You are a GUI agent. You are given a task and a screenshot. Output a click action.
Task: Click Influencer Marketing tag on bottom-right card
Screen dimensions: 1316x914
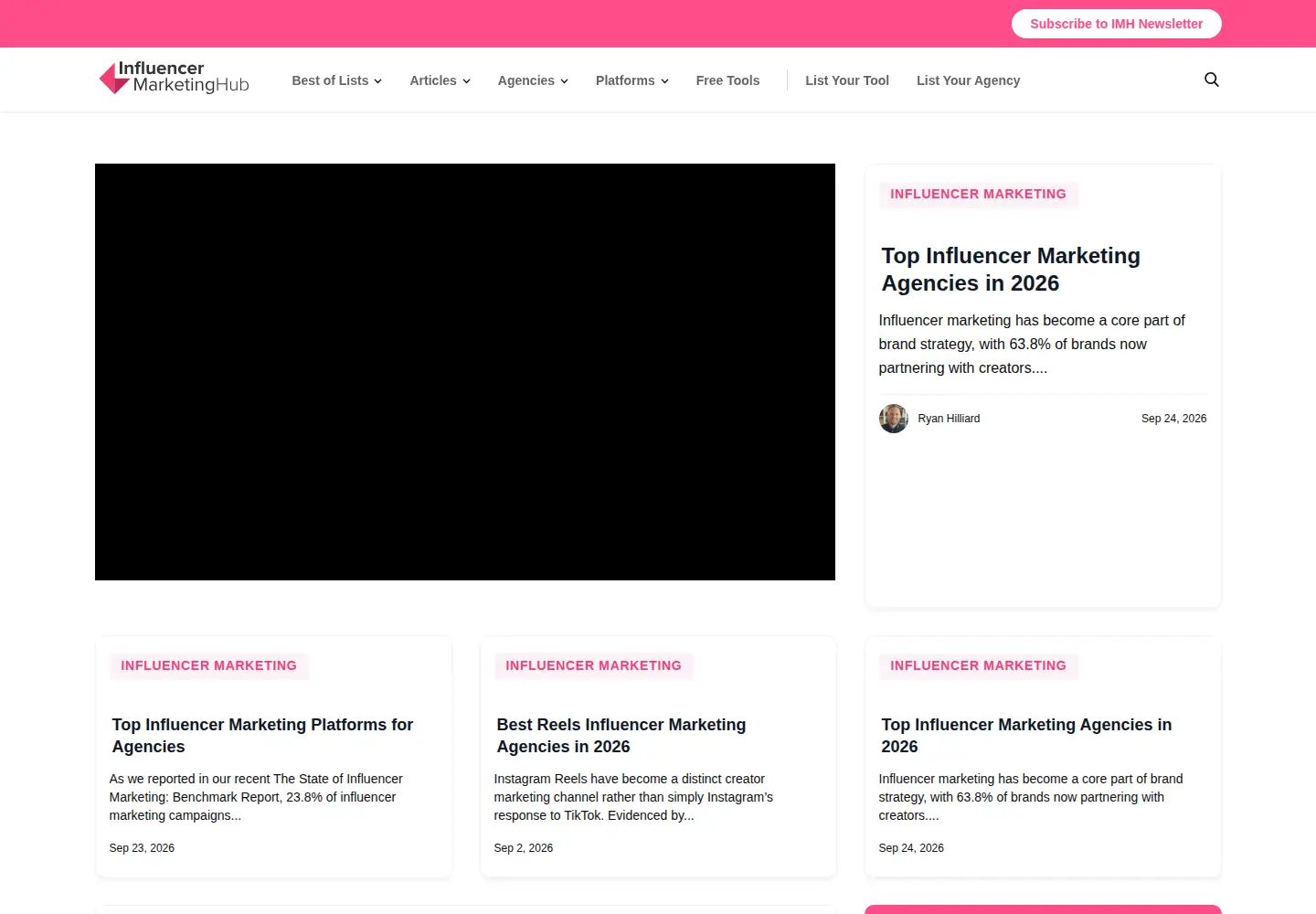click(978, 665)
